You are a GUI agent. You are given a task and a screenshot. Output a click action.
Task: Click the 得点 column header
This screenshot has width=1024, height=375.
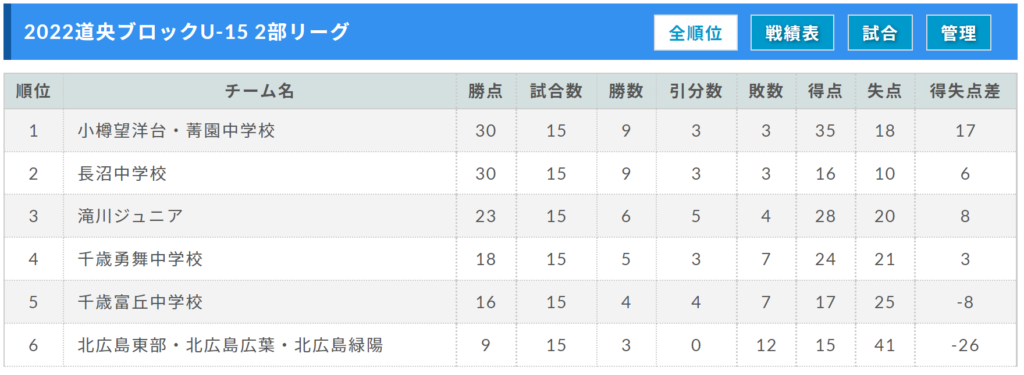(825, 91)
